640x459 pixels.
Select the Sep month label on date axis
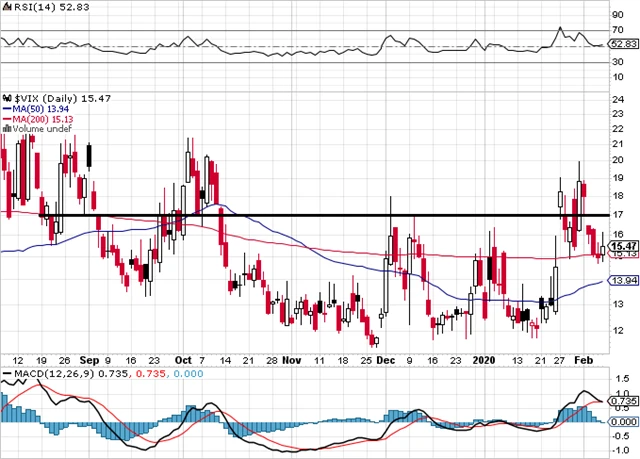coord(90,358)
